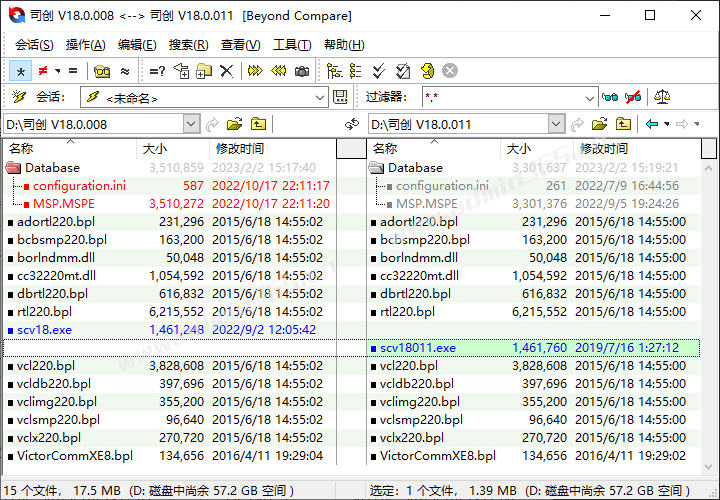Viewport: 720px width, 500px height.
Task: Toggle the Show Same (equals sign) filter
Action: [73, 71]
